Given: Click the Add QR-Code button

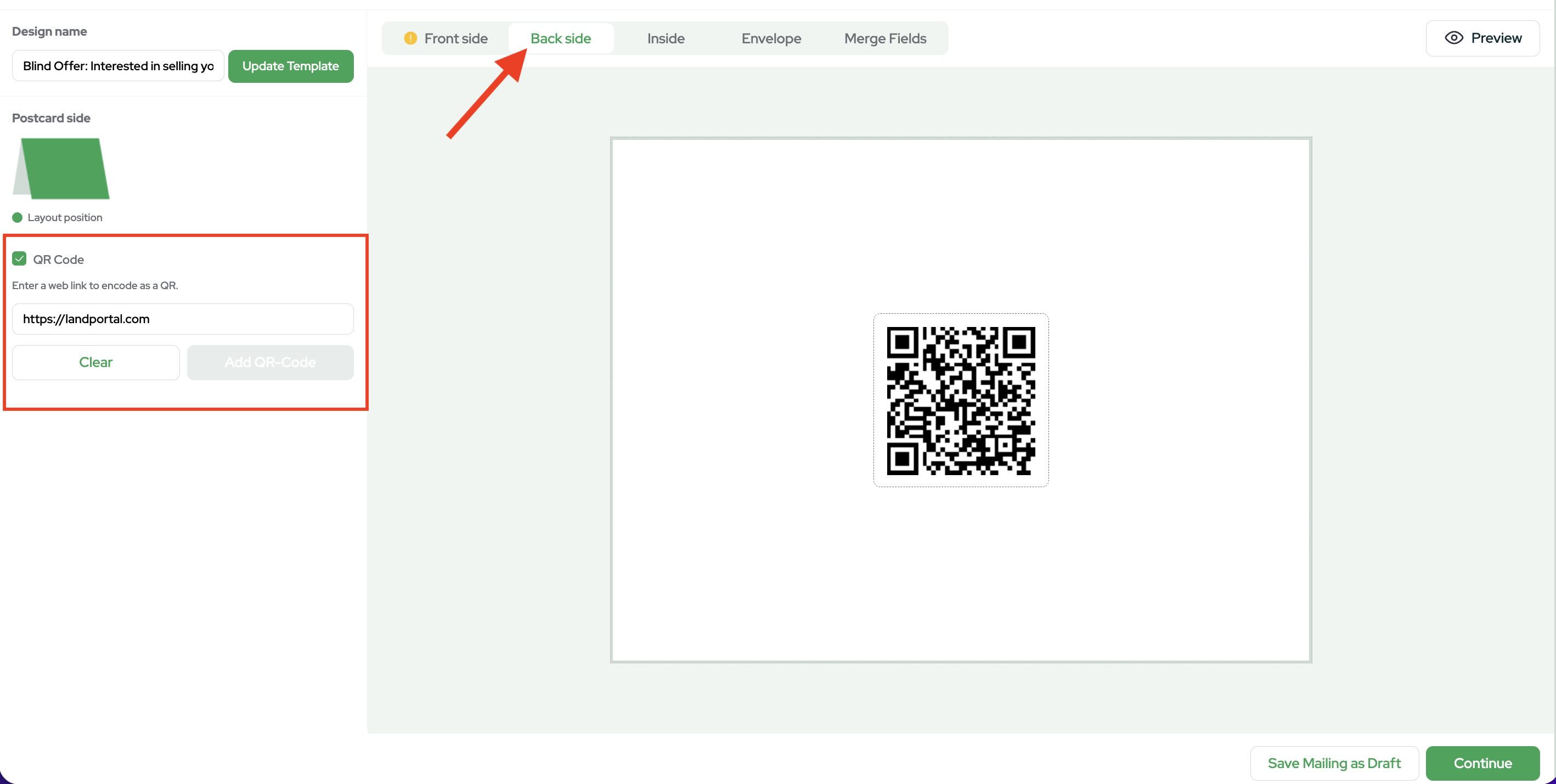Looking at the screenshot, I should click(270, 363).
